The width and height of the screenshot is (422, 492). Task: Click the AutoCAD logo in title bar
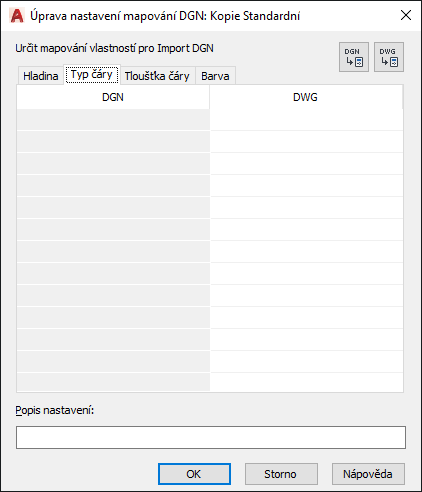tap(17, 16)
